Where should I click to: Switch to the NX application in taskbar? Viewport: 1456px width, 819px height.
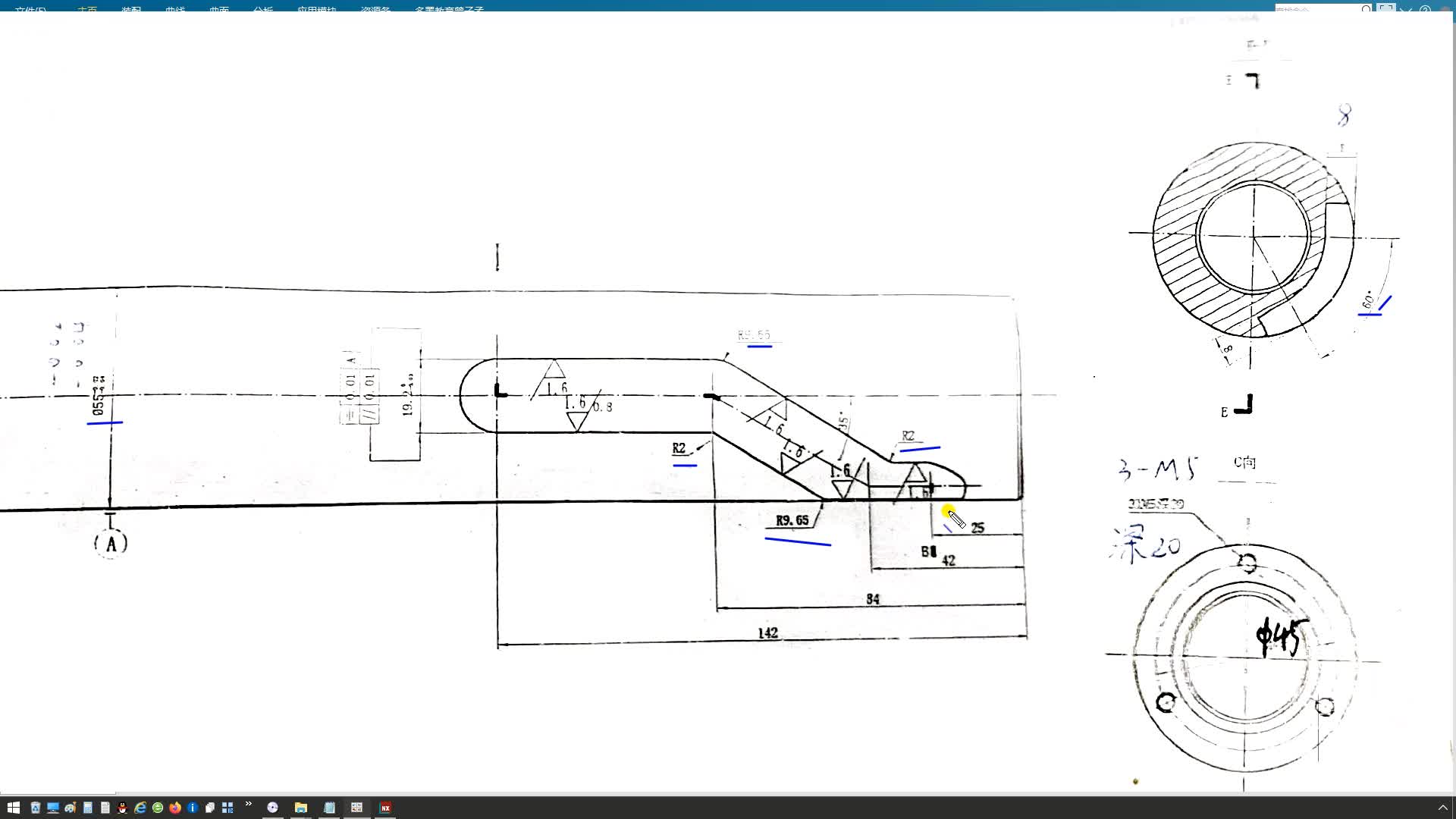click(385, 808)
